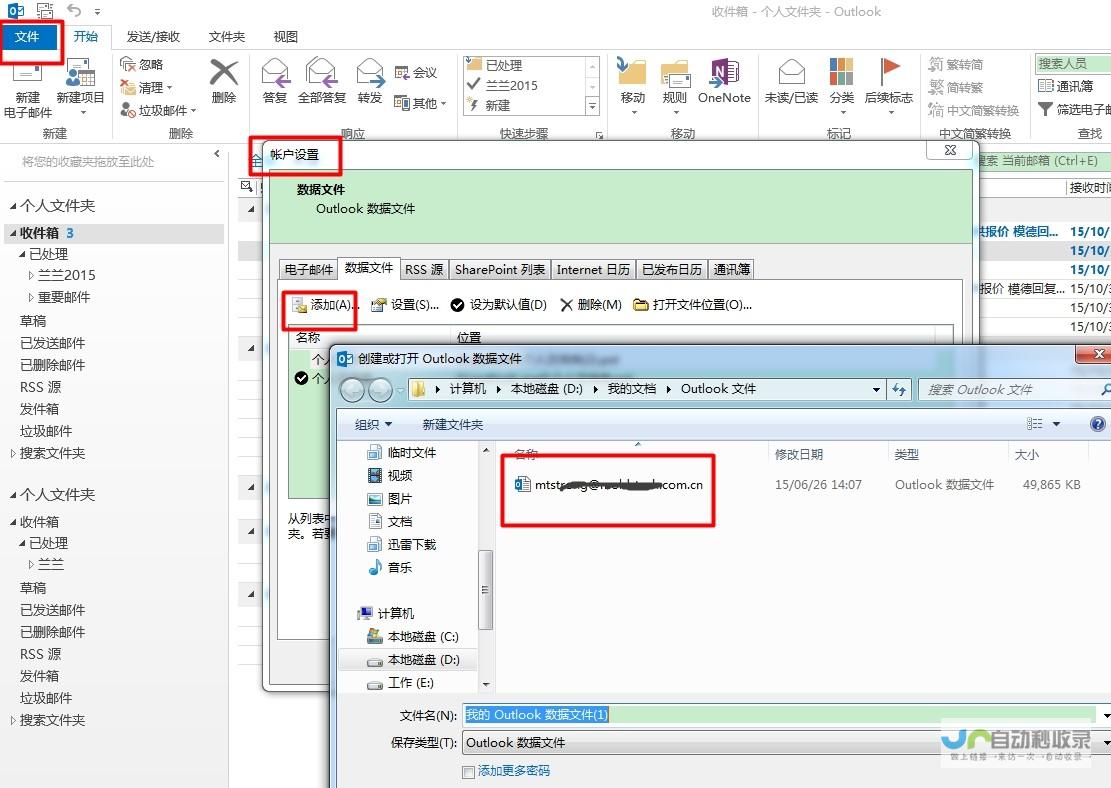Select the E-mail tab in Account Settings
Viewport: 1111px width, 788px height.
tap(308, 269)
